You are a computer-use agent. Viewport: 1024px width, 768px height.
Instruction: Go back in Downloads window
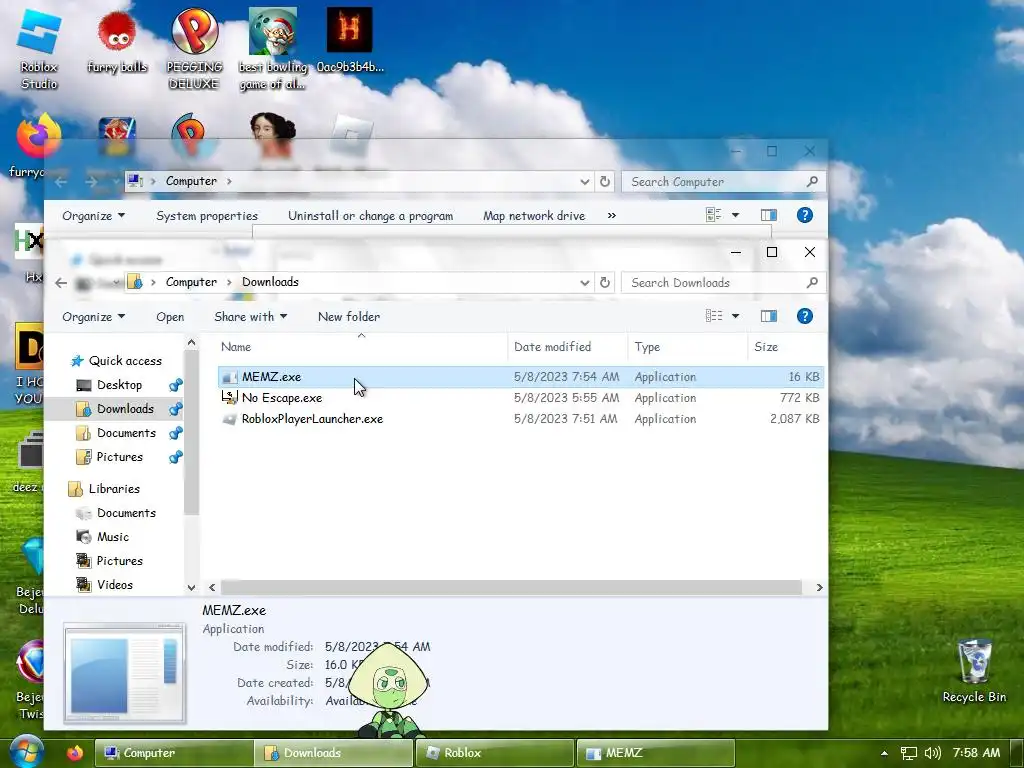[x=61, y=283]
